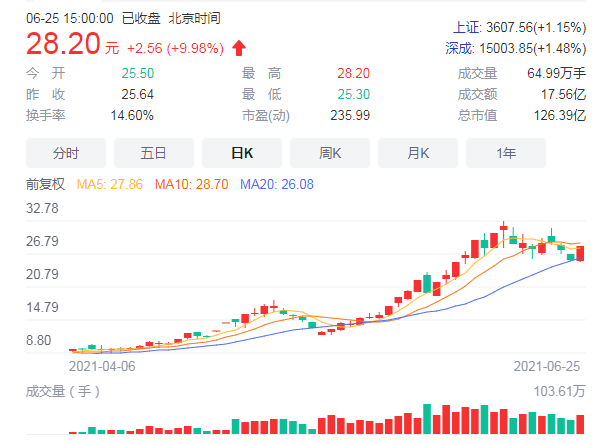Switch to the 周K weekly chart
Screen dimensions: 615x444
pyautogui.click(x=330, y=153)
